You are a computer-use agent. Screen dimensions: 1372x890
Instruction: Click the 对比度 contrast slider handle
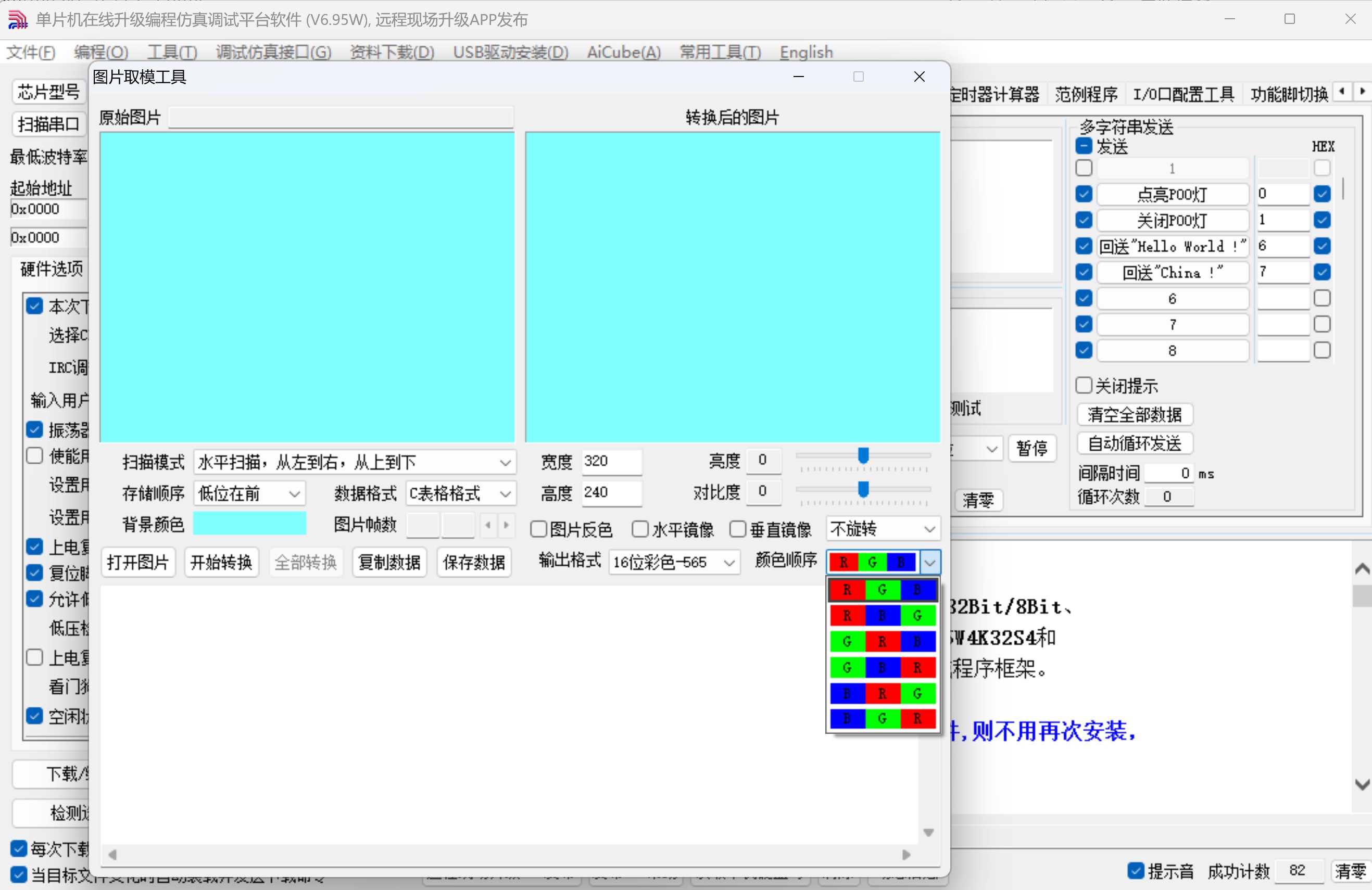tap(862, 489)
